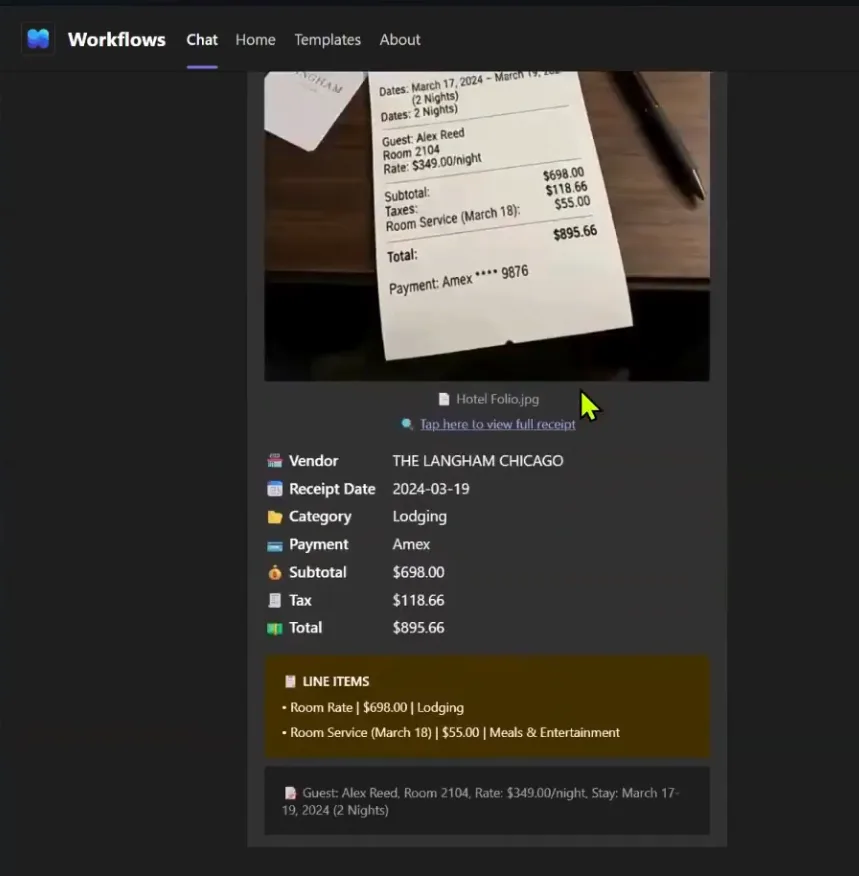Click the guest notes page icon
This screenshot has height=876, width=859.
click(290, 793)
